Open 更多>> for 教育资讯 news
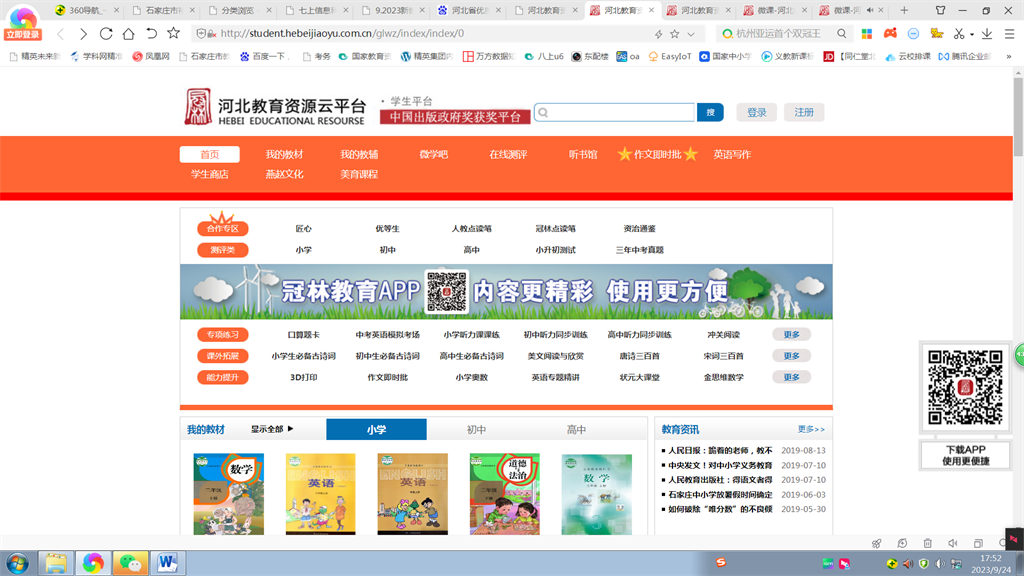This screenshot has height=576, width=1024. 811,429
